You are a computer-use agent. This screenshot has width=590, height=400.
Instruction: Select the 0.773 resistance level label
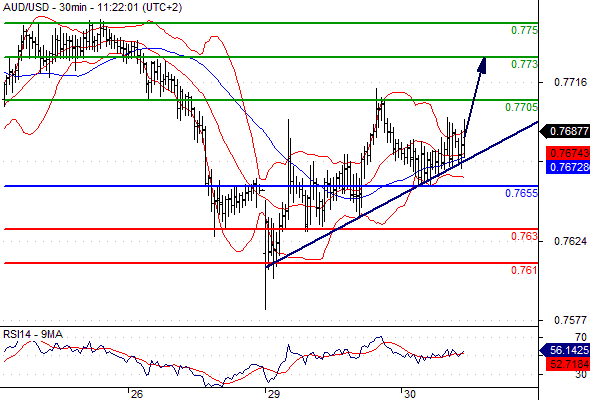pyautogui.click(x=524, y=64)
